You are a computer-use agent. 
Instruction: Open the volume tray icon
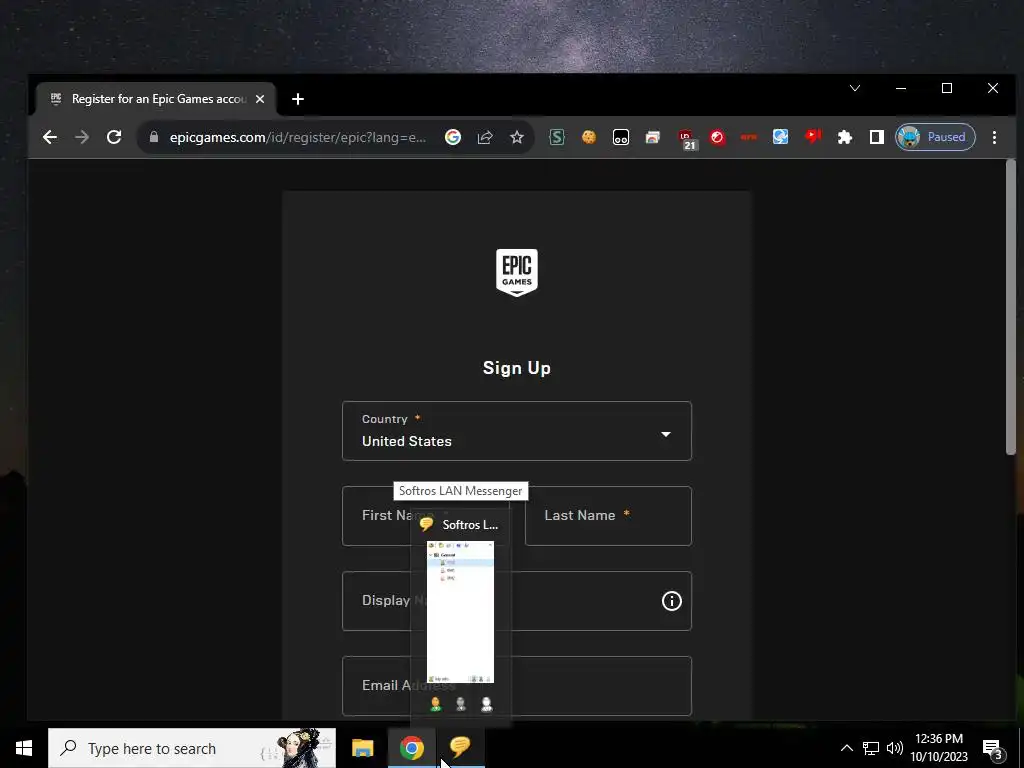[895, 748]
